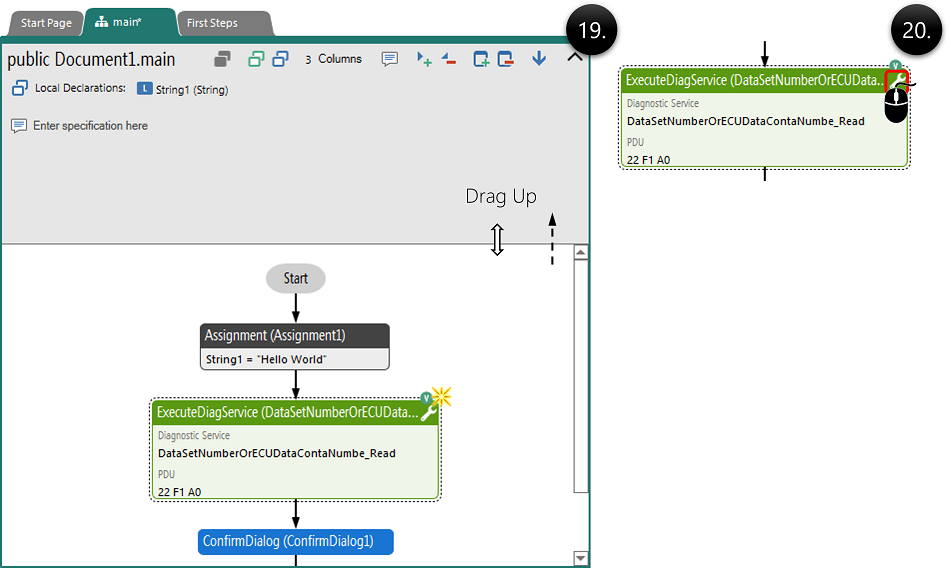This screenshot has height=568, width=951.
Task: Click the vertical scrollbar thumb in the flowchart
Action: pos(581,375)
